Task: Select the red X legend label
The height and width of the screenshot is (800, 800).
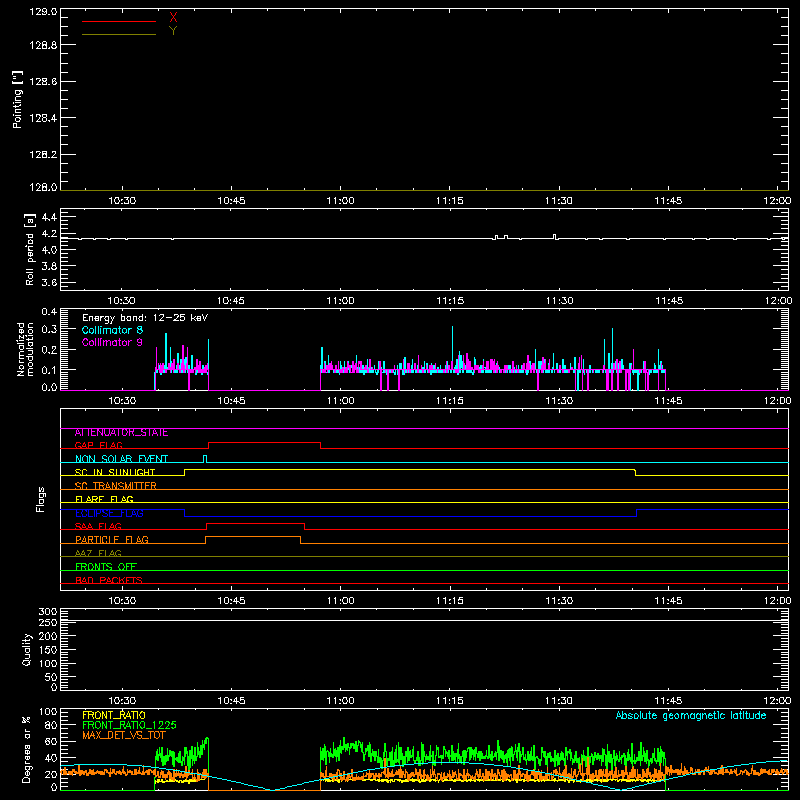Action: tap(173, 18)
